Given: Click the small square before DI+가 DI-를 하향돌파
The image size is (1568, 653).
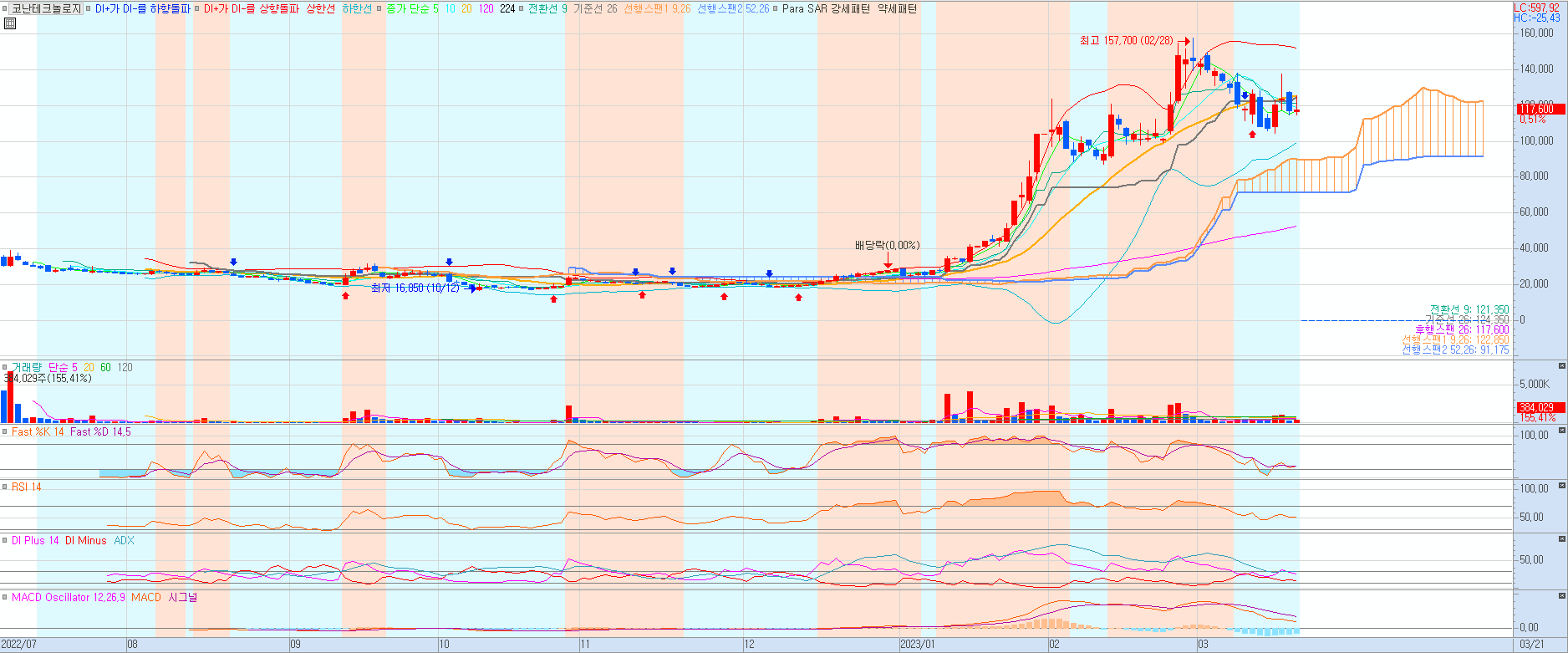Looking at the screenshot, I should tap(89, 9).
